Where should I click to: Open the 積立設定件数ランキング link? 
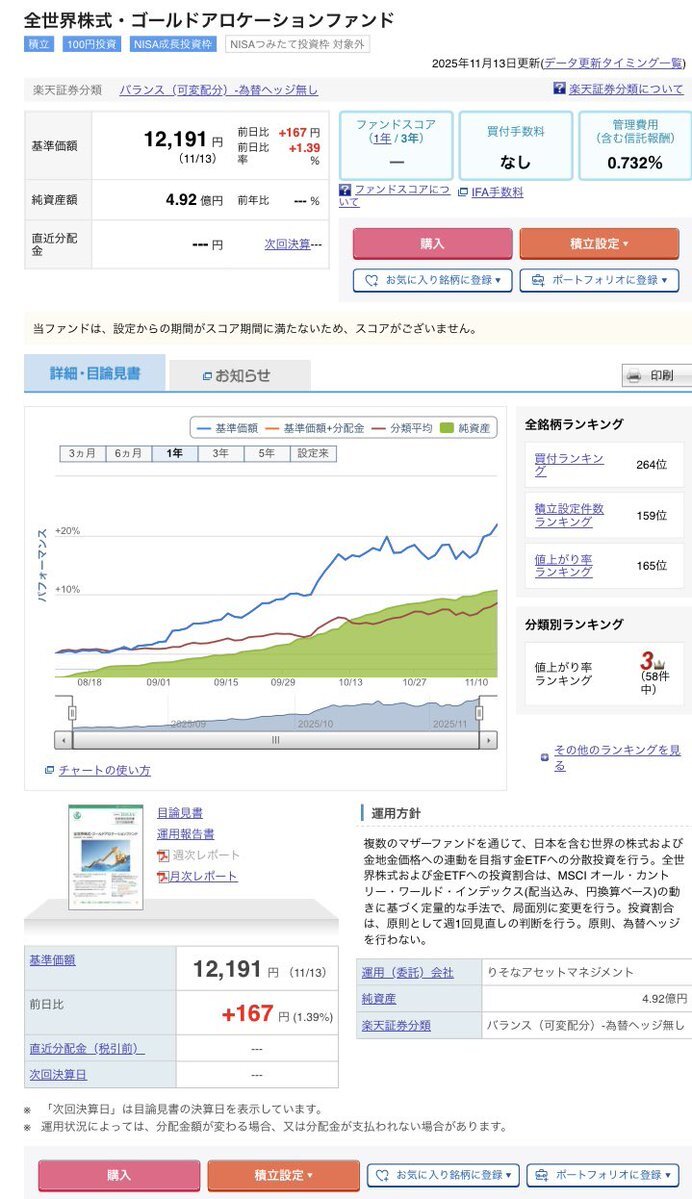[x=569, y=515]
